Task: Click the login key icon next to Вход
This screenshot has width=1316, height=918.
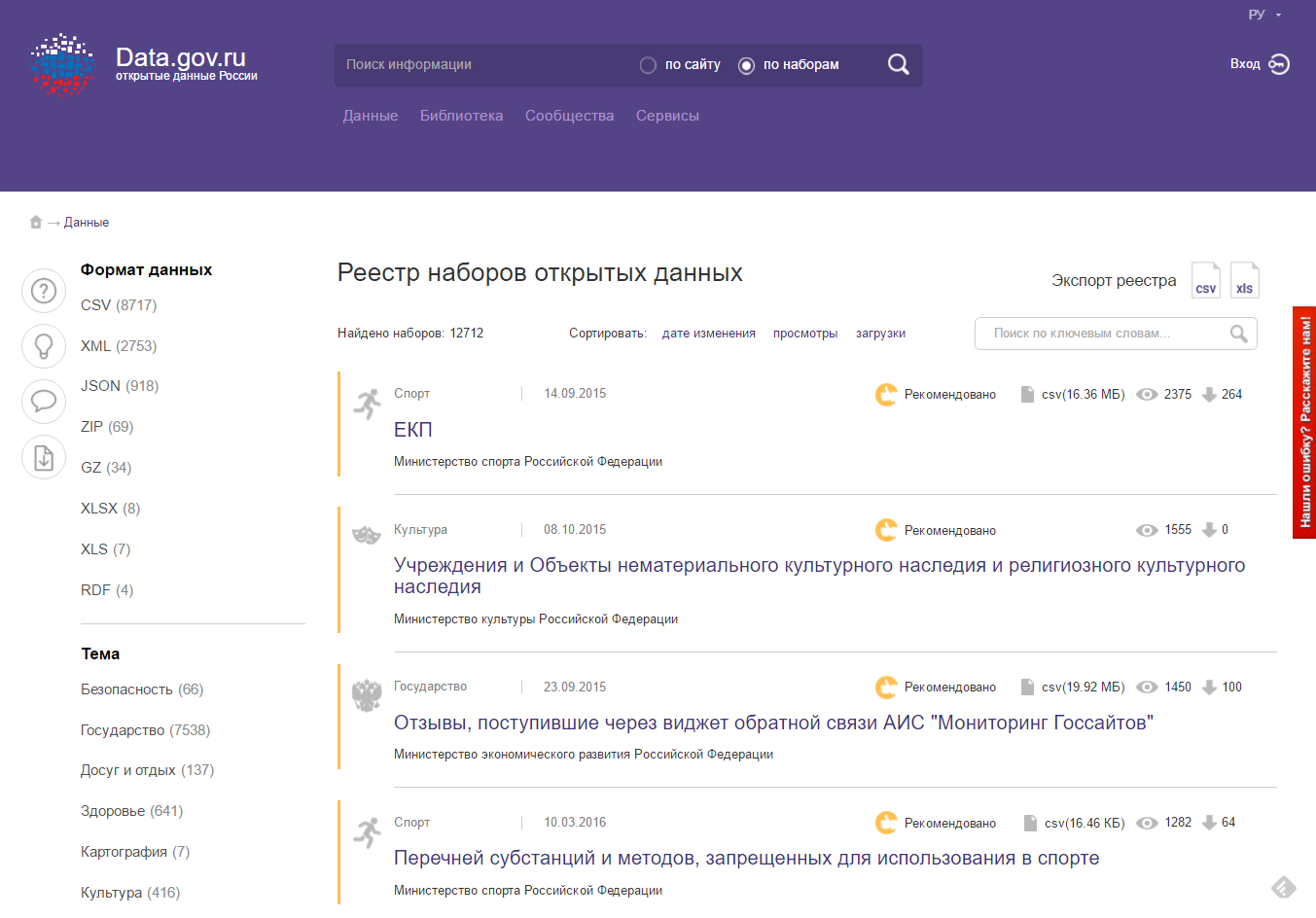Action: 1279,64
